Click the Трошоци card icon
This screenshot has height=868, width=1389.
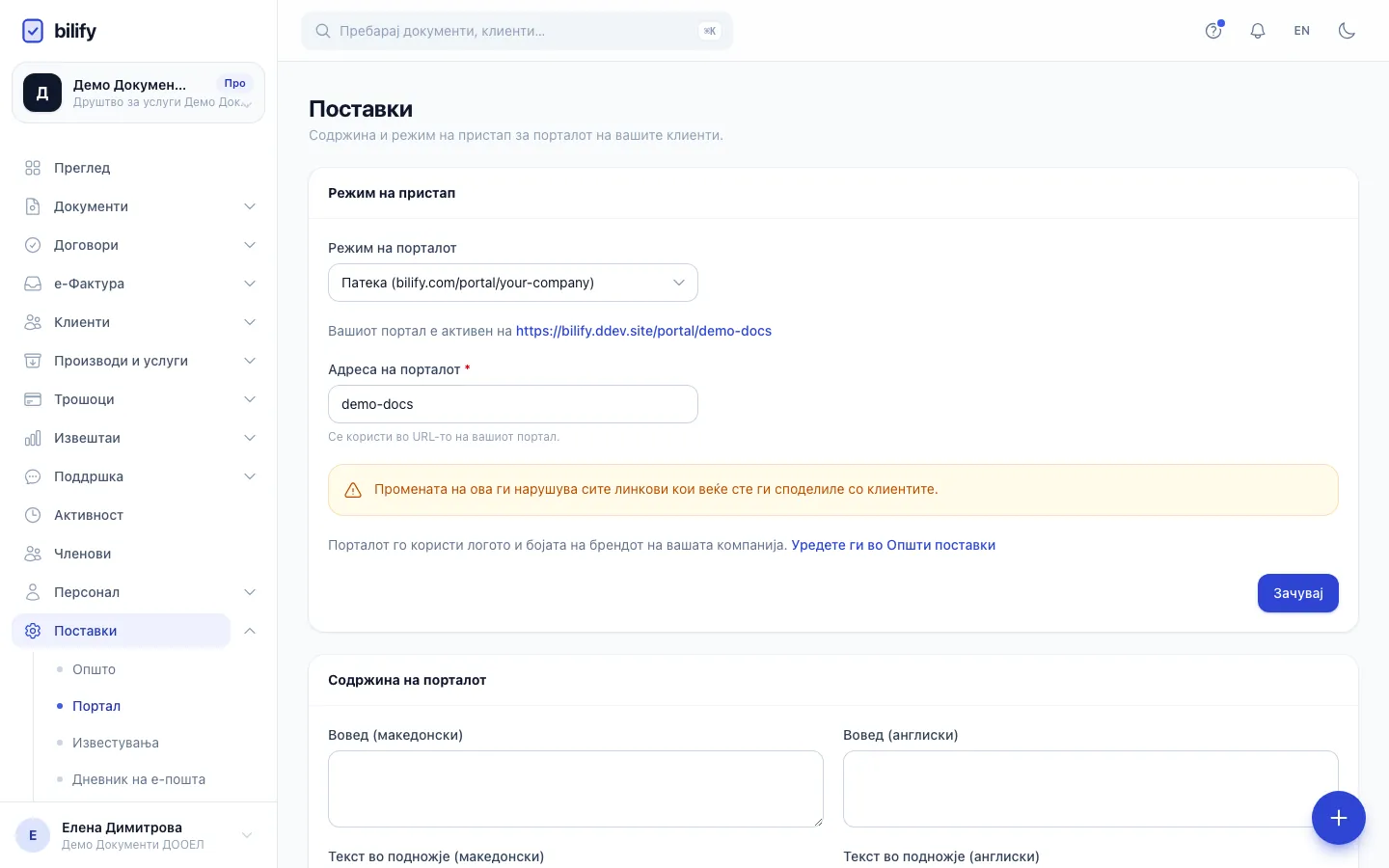click(x=33, y=399)
